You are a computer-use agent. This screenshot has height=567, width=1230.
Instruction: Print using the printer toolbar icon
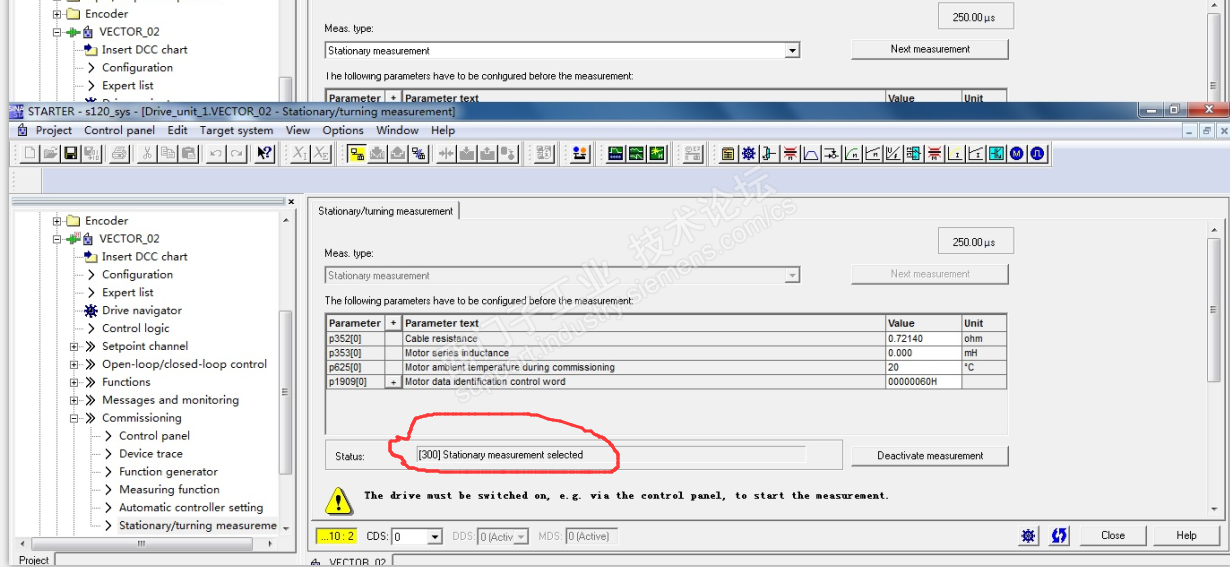click(x=119, y=153)
